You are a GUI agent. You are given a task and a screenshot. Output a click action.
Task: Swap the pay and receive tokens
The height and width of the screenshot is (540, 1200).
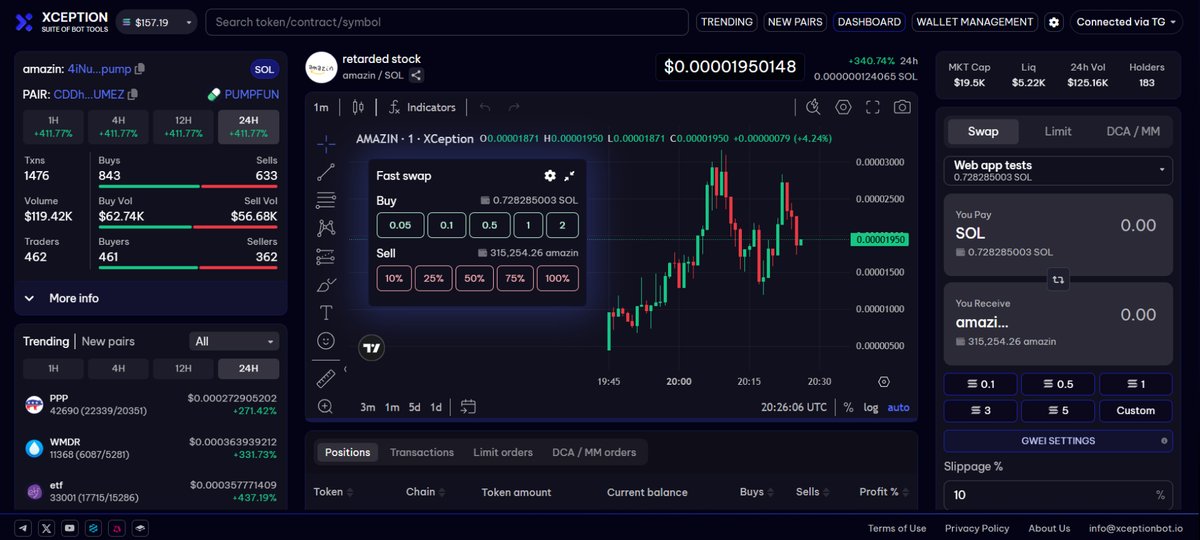tap(1058, 280)
